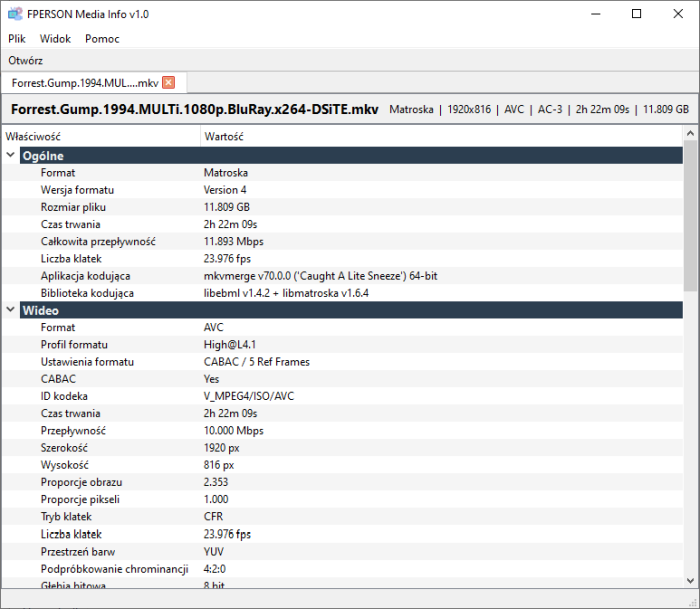The width and height of the screenshot is (700, 609).
Task: Select the Tryb klatek row
Action: pyautogui.click(x=343, y=516)
